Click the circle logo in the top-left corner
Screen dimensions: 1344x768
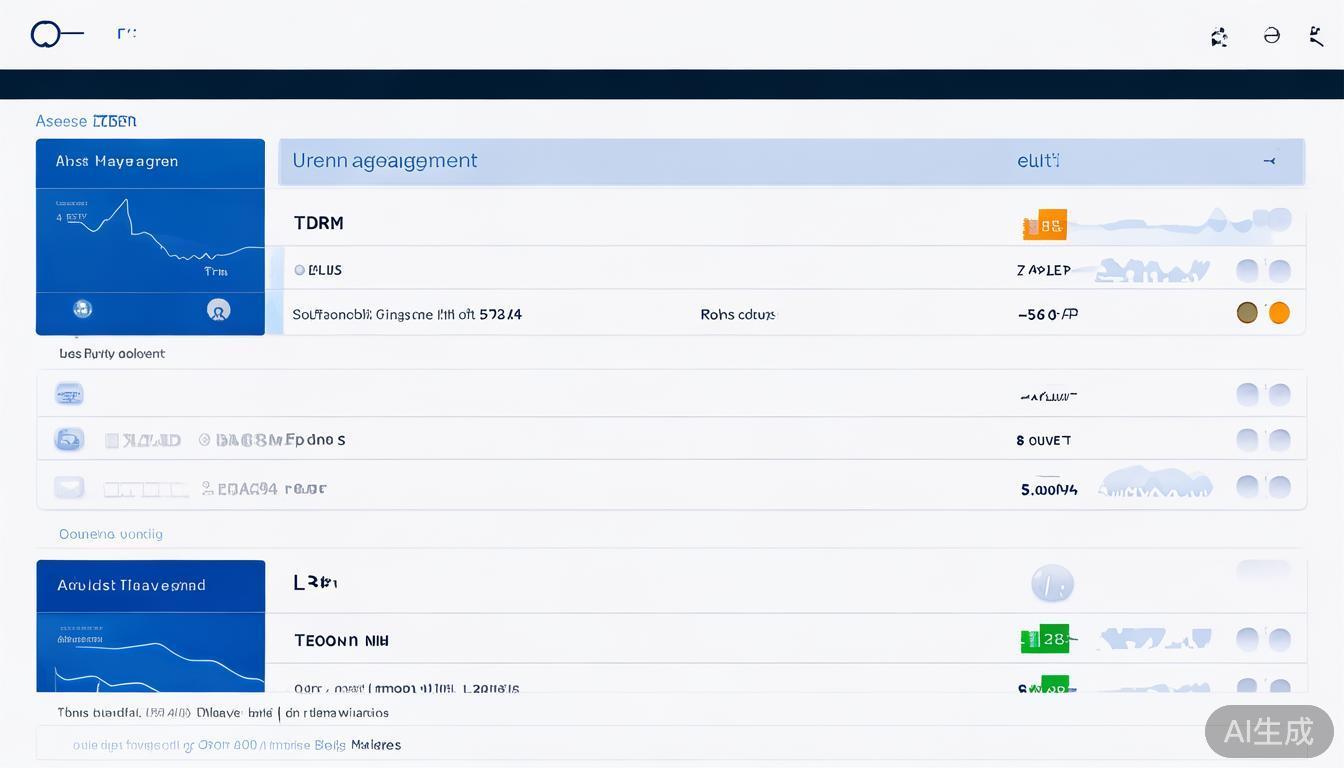(46, 35)
